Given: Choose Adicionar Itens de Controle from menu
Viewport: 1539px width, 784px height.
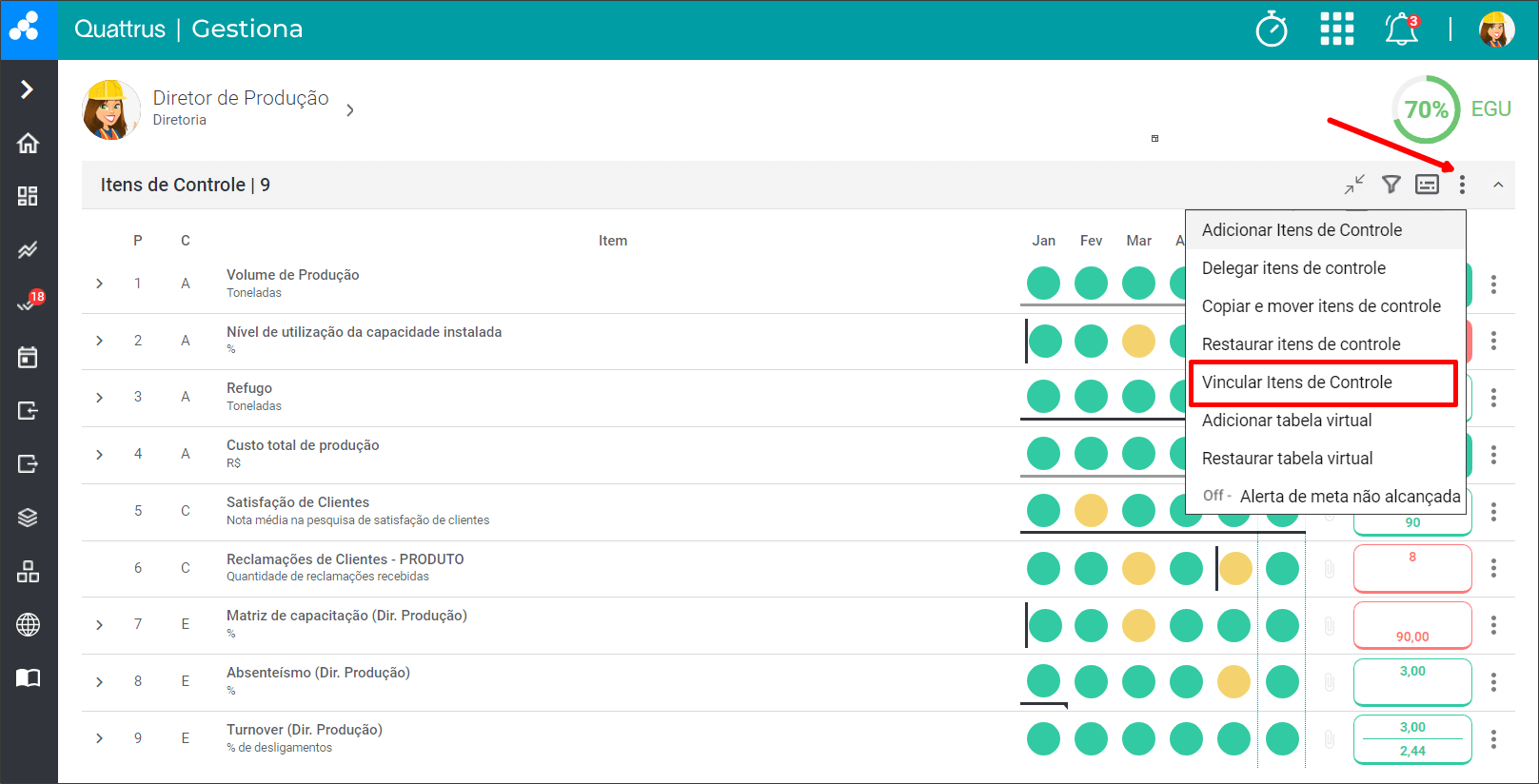Looking at the screenshot, I should 1301,230.
